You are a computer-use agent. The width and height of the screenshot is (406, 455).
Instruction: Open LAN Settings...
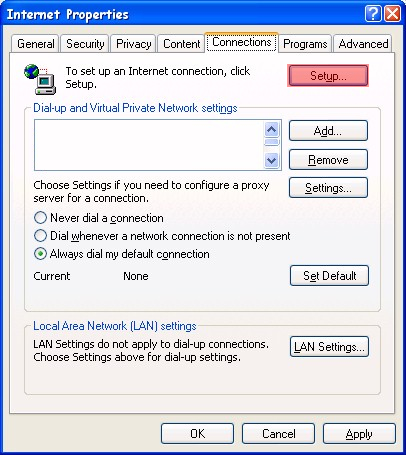[329, 347]
